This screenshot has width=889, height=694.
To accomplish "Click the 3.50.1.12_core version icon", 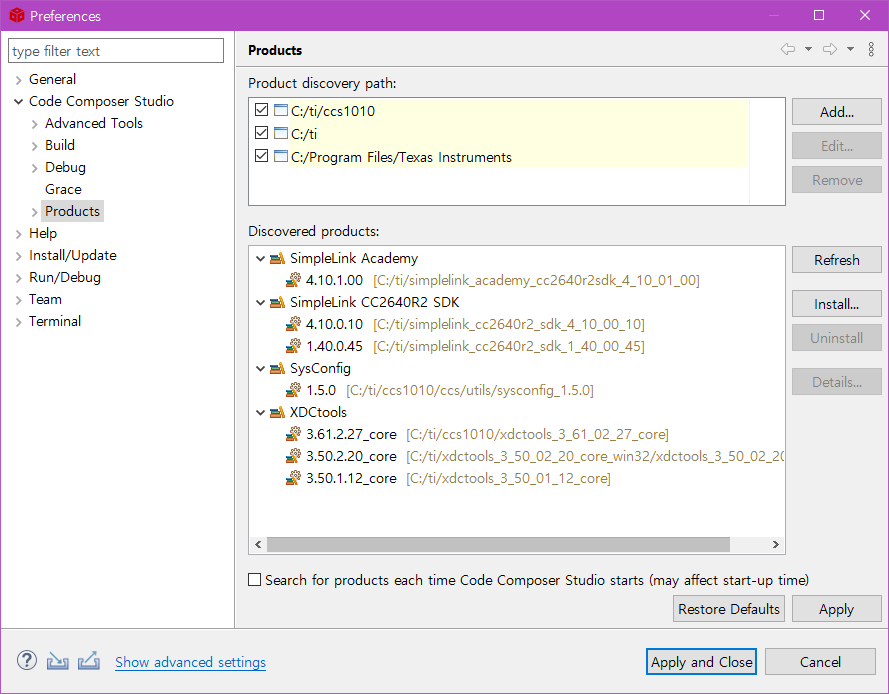I will point(293,477).
